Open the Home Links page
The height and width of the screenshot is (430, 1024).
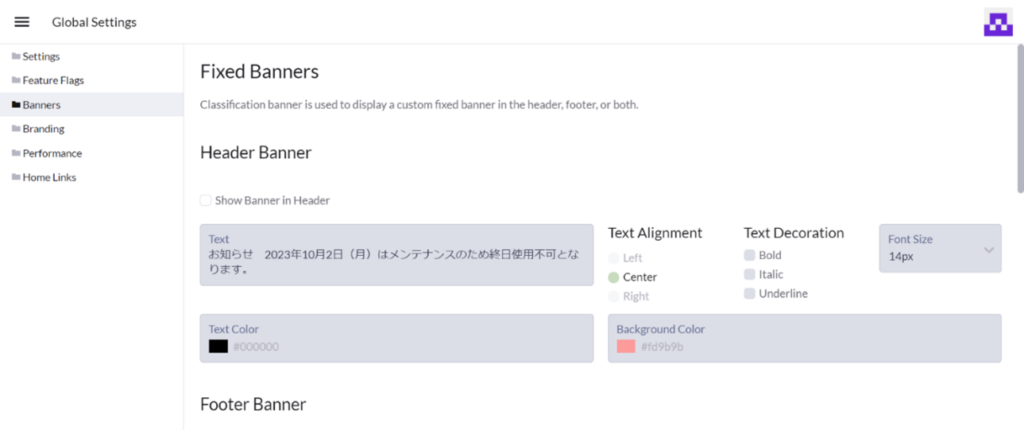tap(49, 177)
